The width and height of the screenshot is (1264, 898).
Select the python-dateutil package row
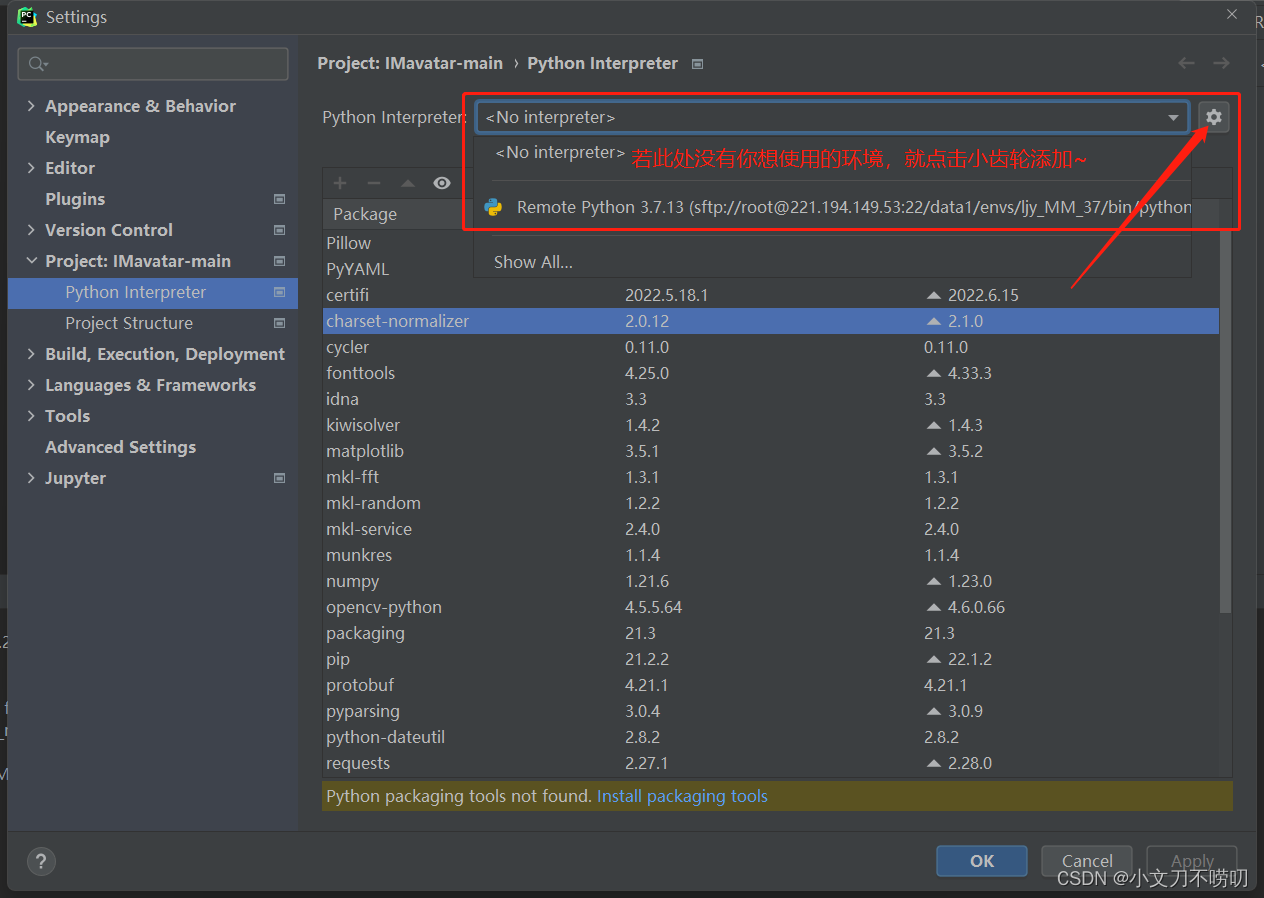[x=771, y=737]
